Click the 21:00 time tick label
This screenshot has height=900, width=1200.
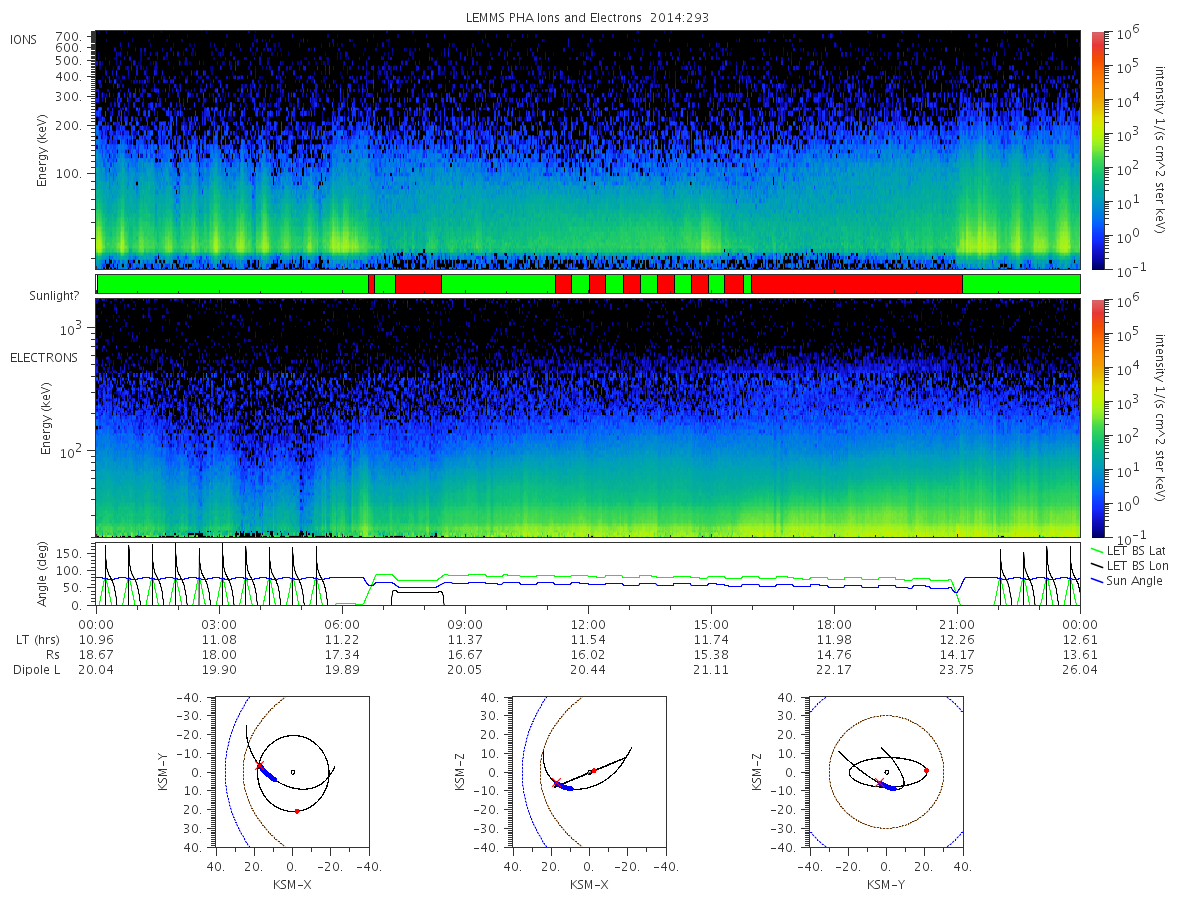957,624
